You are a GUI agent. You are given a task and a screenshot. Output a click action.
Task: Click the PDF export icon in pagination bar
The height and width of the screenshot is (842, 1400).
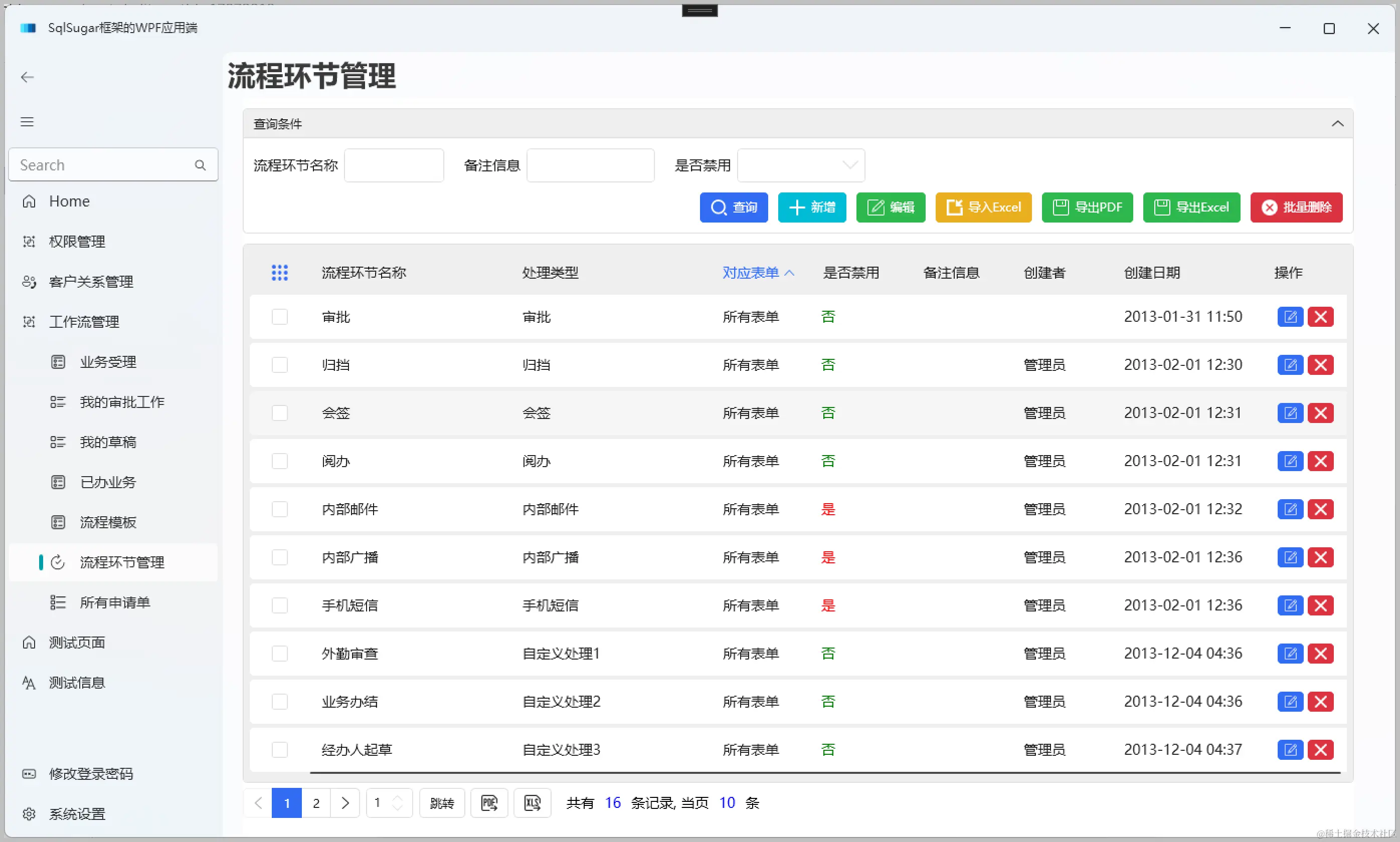point(488,803)
